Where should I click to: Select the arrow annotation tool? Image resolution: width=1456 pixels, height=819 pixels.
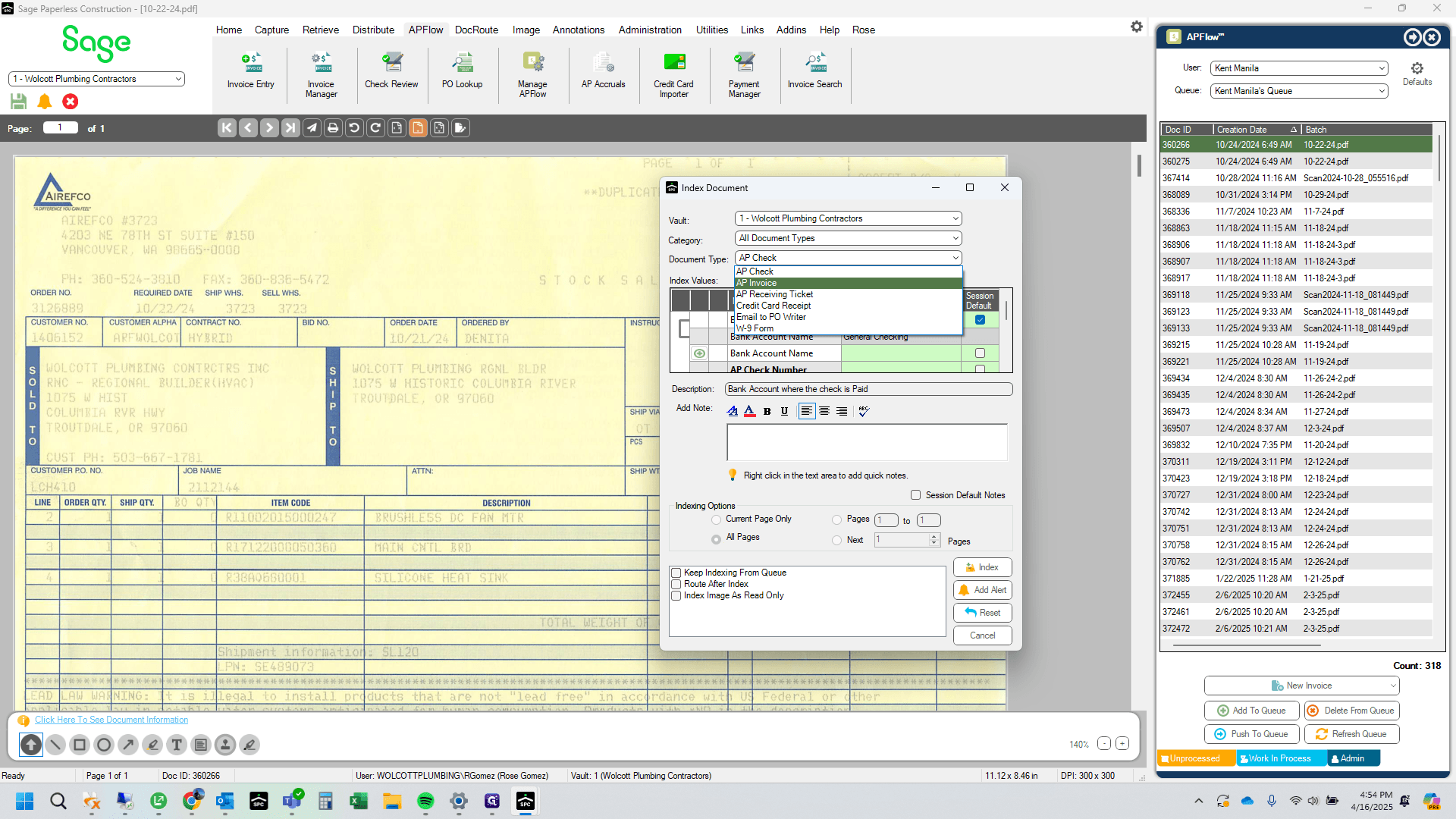(x=128, y=745)
